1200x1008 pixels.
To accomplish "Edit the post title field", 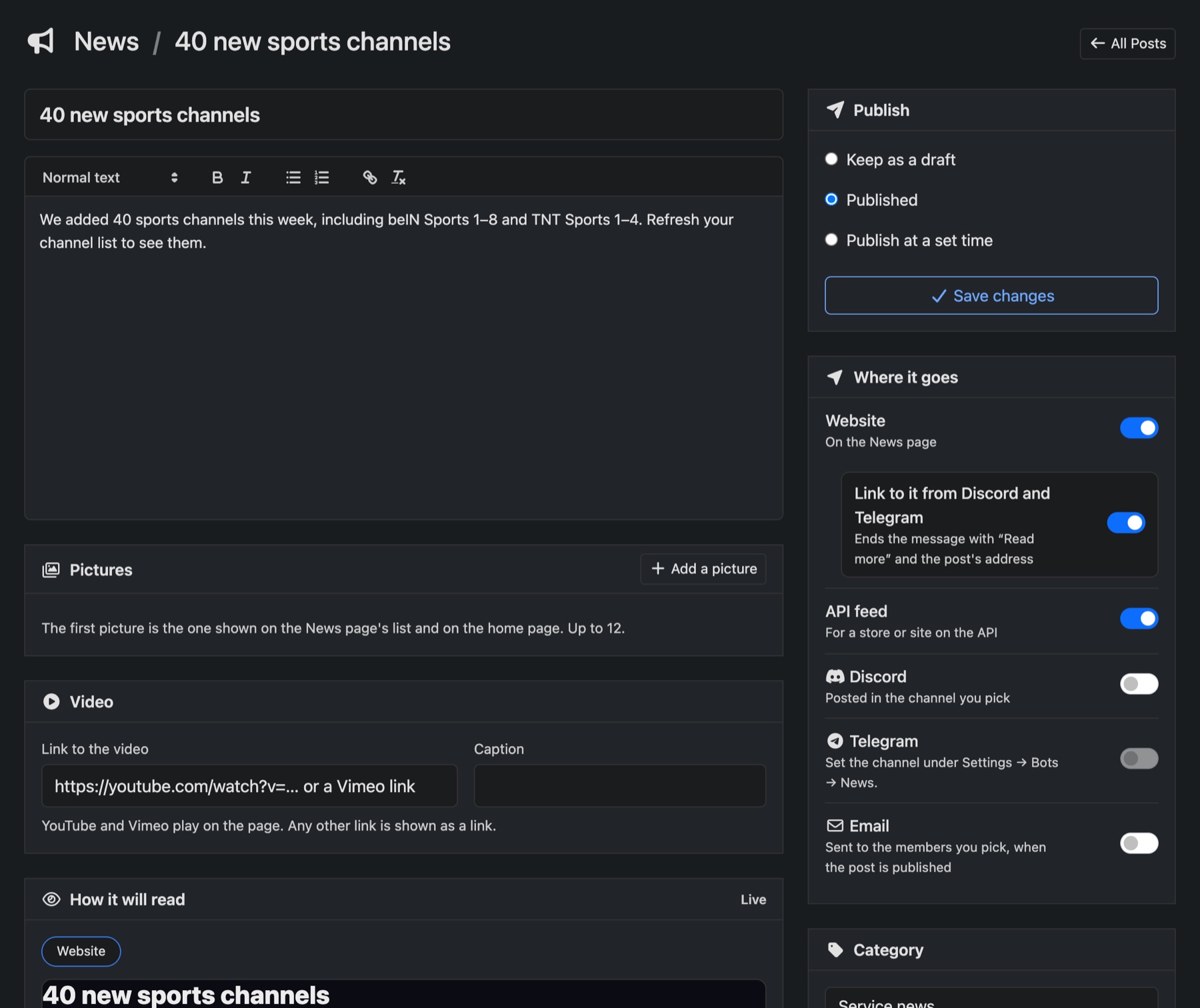I will click(404, 115).
